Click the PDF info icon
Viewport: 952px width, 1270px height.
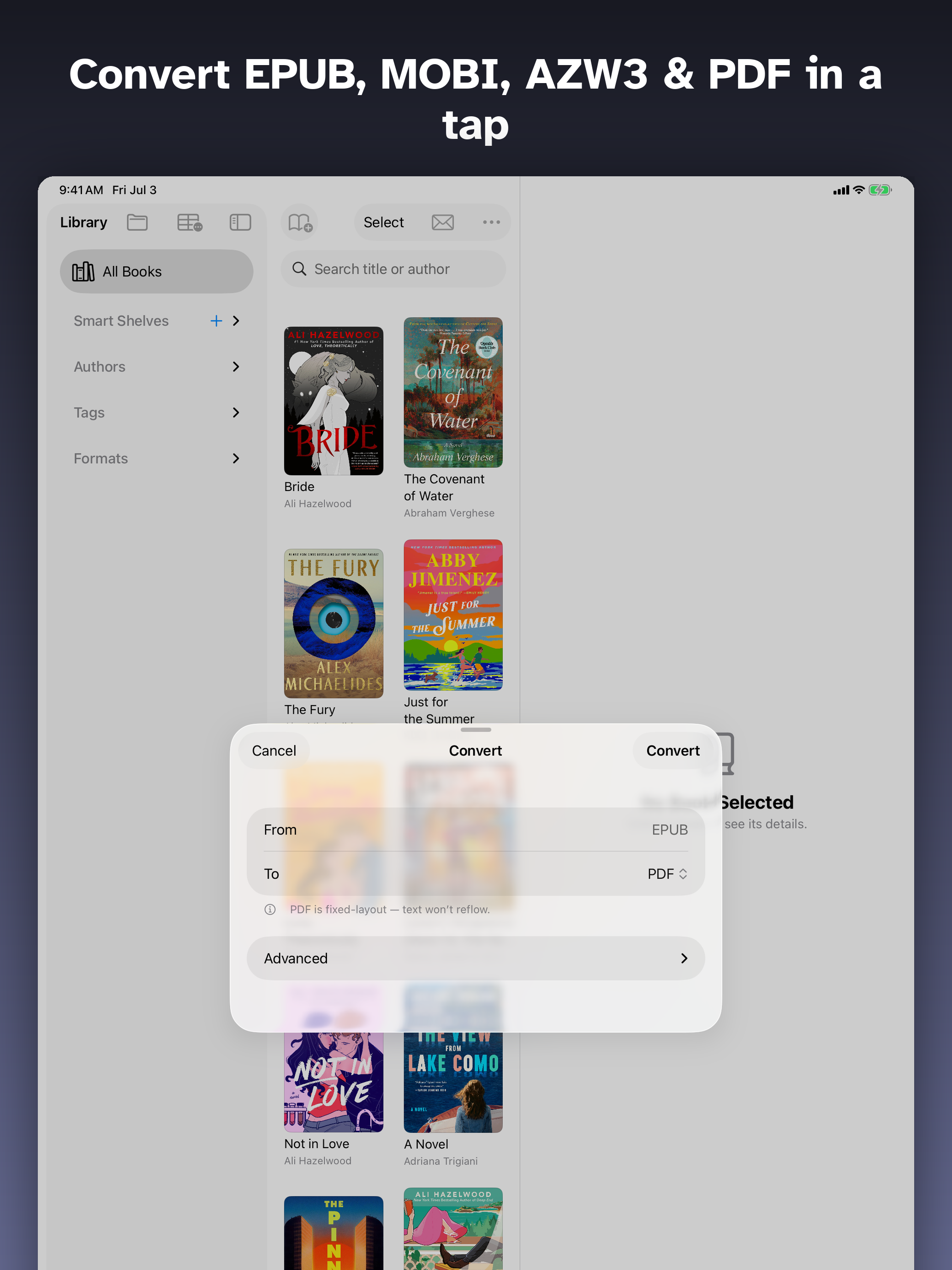coord(270,910)
